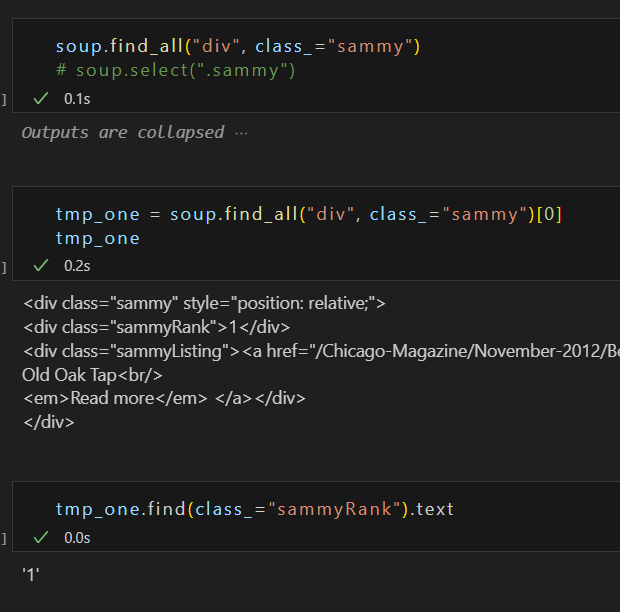Click the green success checkmark beside 0.1s
Image resolution: width=620 pixels, height=612 pixels.
[41, 98]
